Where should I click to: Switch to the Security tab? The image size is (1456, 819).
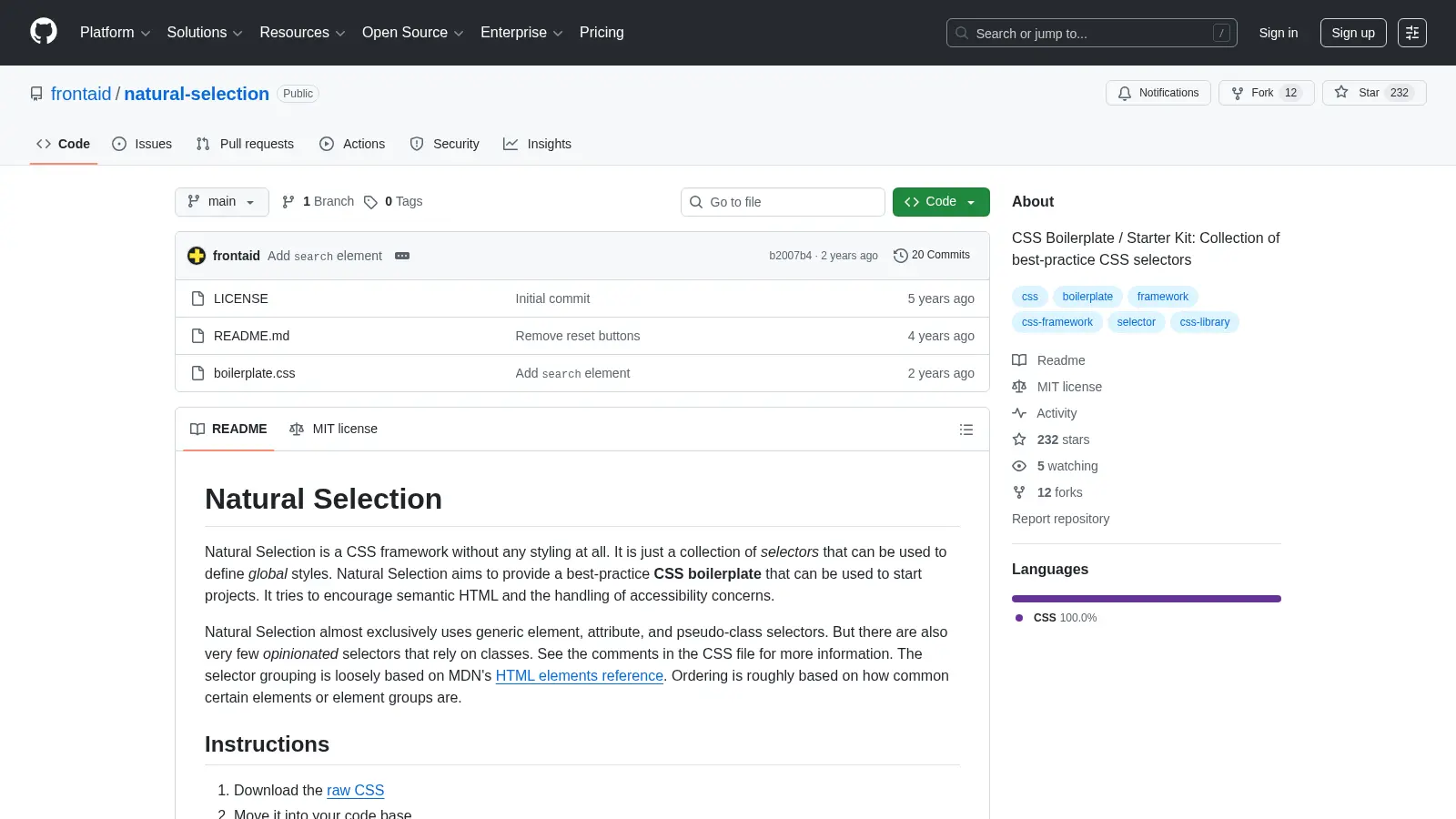(x=444, y=144)
